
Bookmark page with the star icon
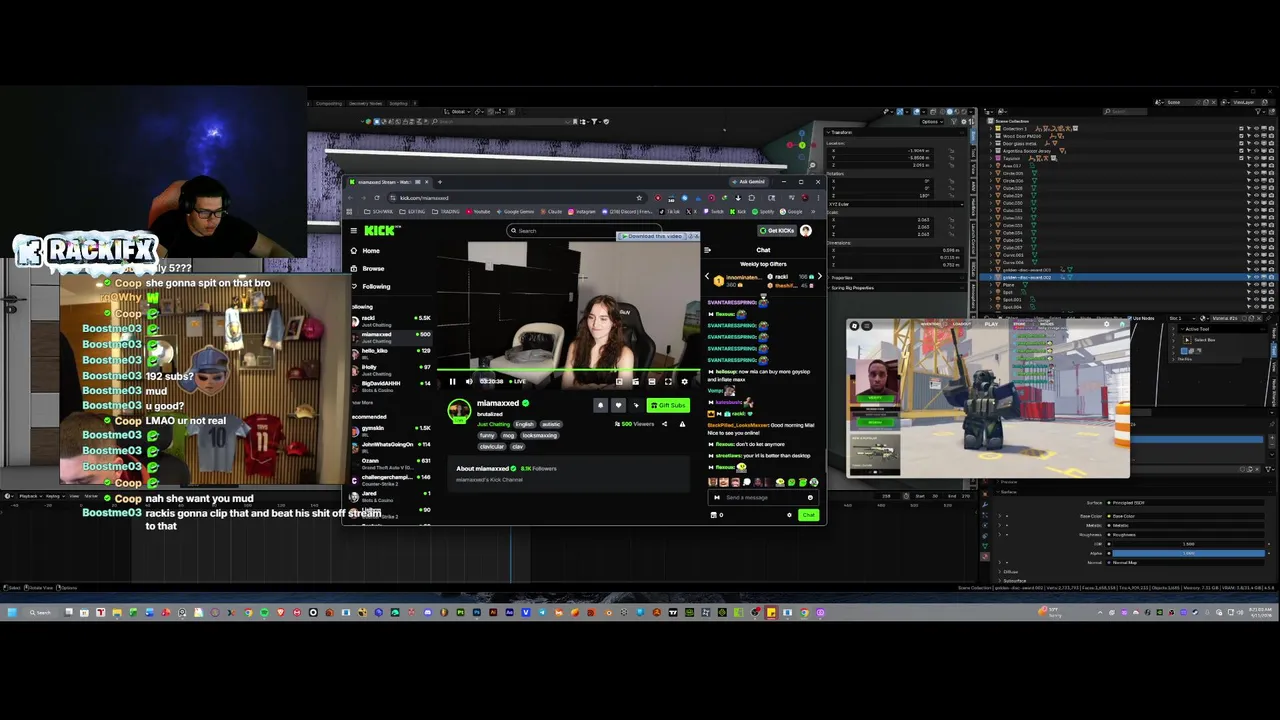tap(639, 198)
